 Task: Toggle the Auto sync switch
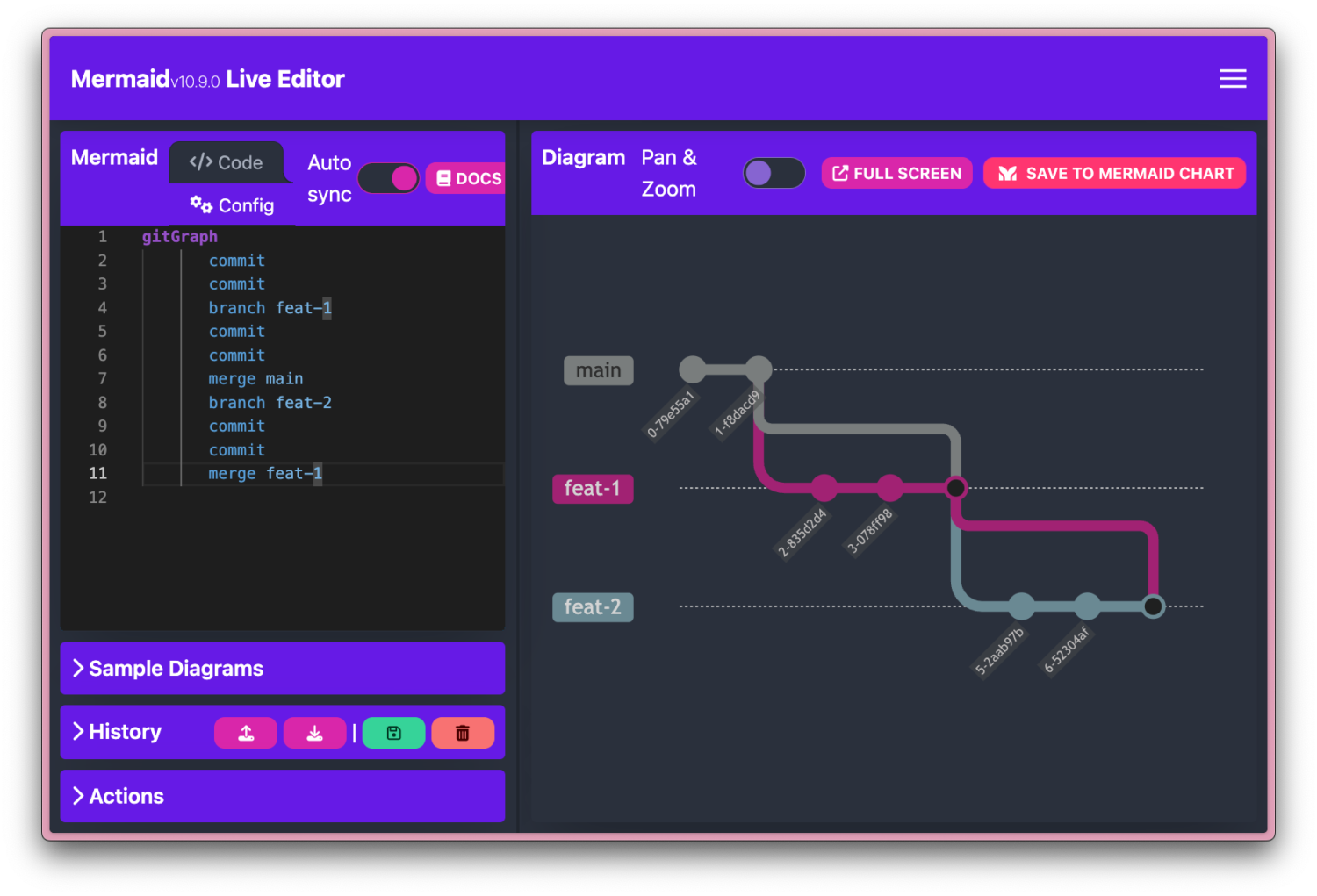click(x=388, y=178)
